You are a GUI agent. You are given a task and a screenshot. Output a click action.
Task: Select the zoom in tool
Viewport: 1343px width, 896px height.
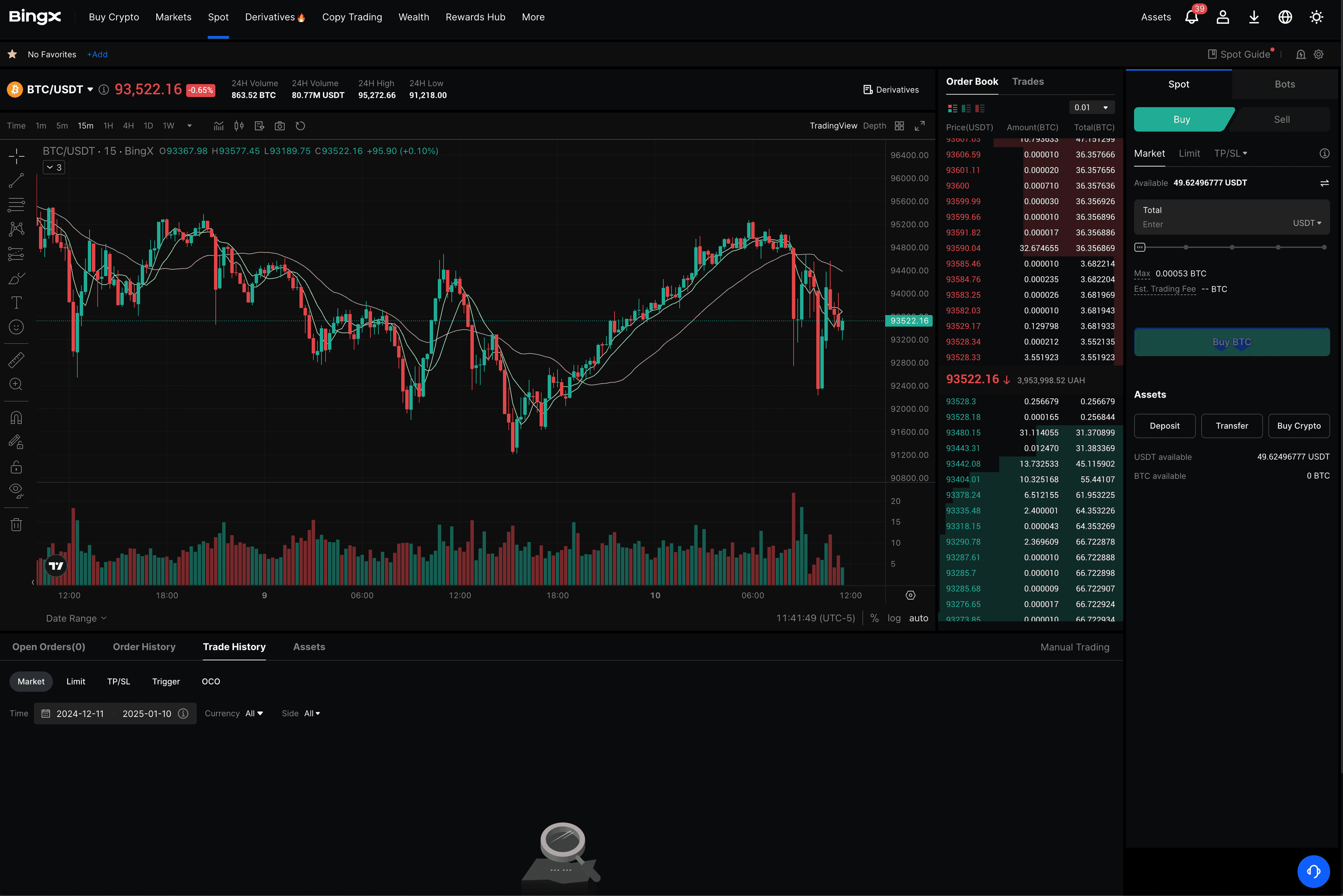coord(16,385)
